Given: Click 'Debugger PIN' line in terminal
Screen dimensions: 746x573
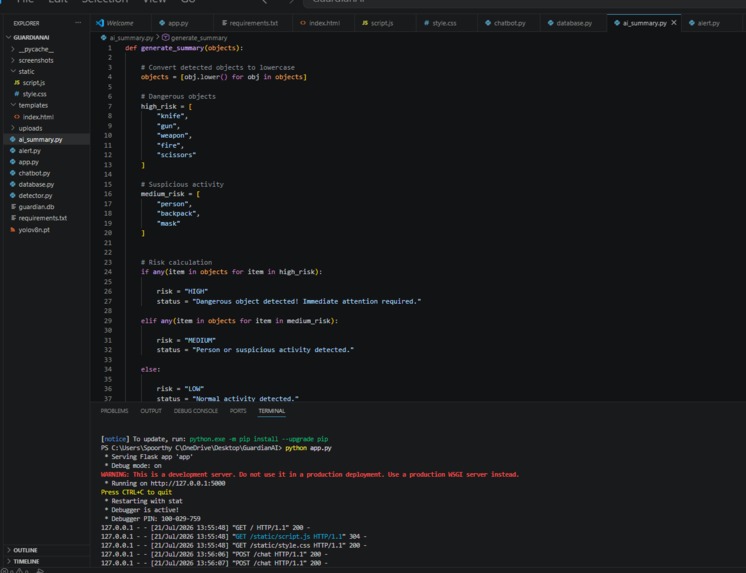Looking at the screenshot, I should (x=152, y=519).
